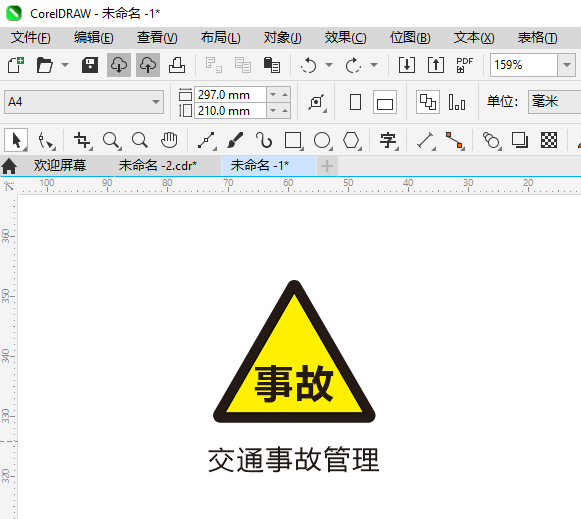581x519 pixels.
Task: Toggle apply size to all pages
Action: click(x=428, y=102)
